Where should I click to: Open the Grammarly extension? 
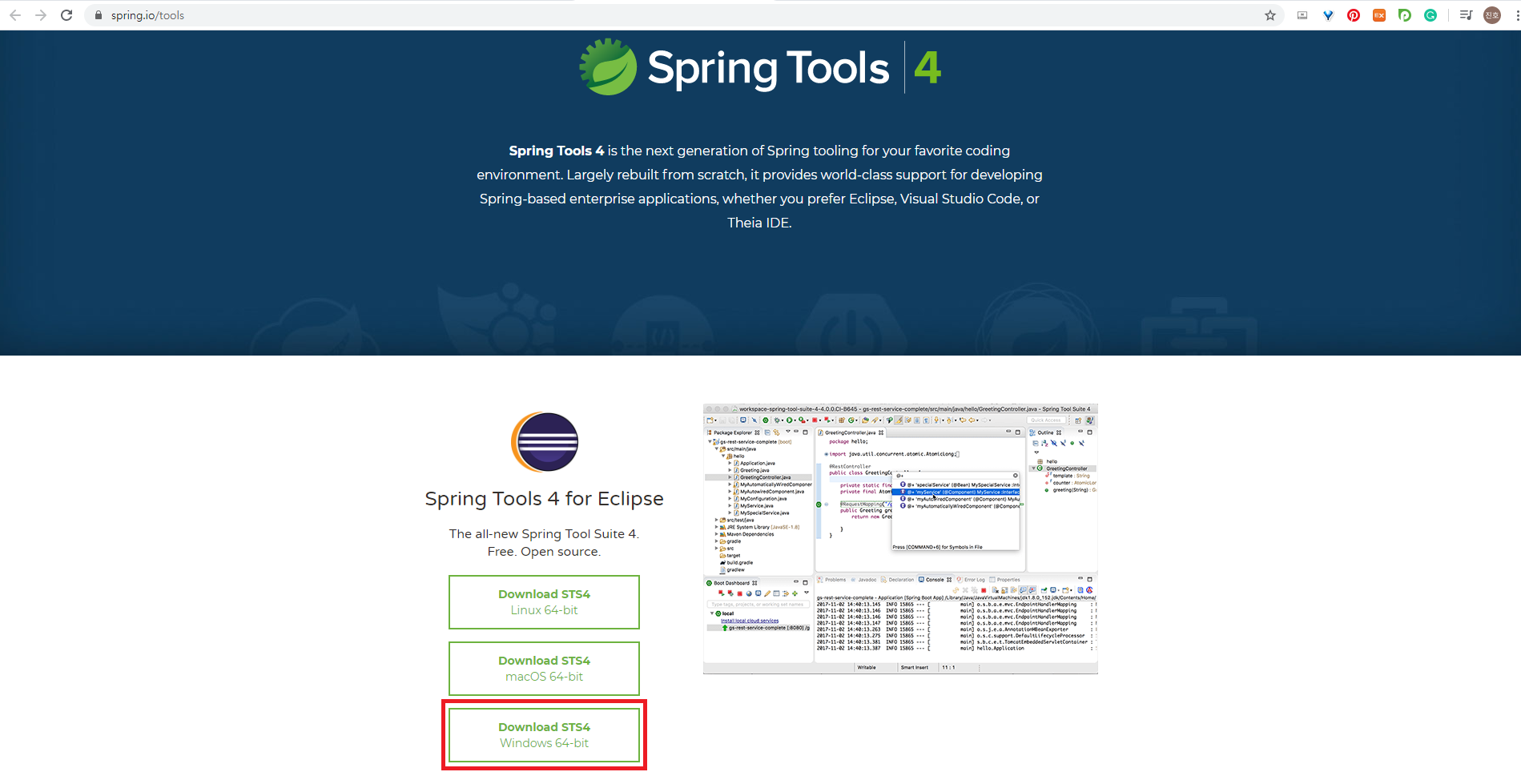[1430, 15]
